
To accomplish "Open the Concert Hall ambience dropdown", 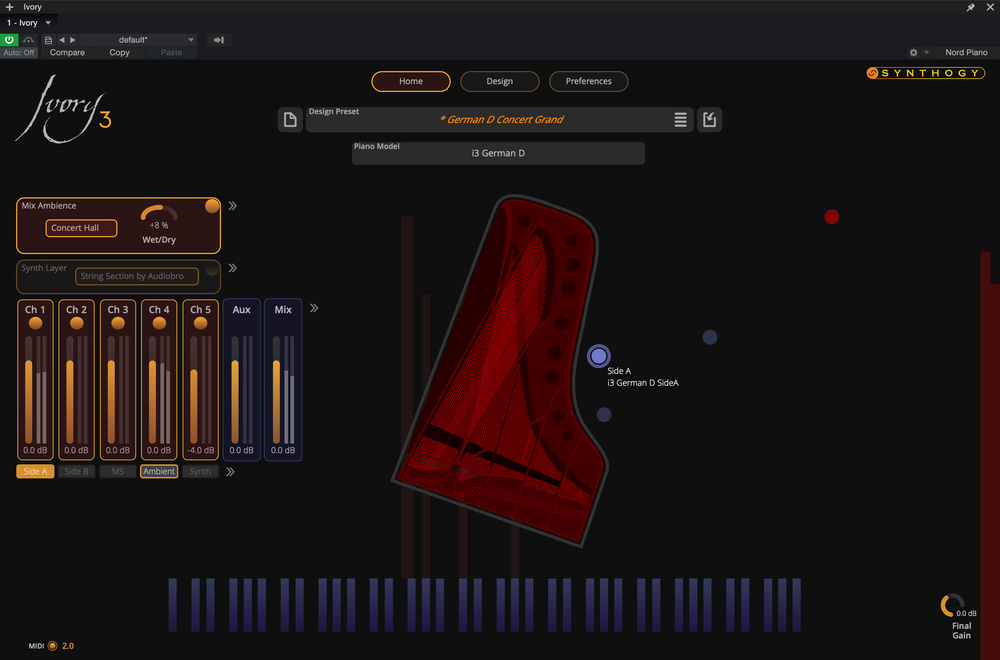I will click(81, 228).
